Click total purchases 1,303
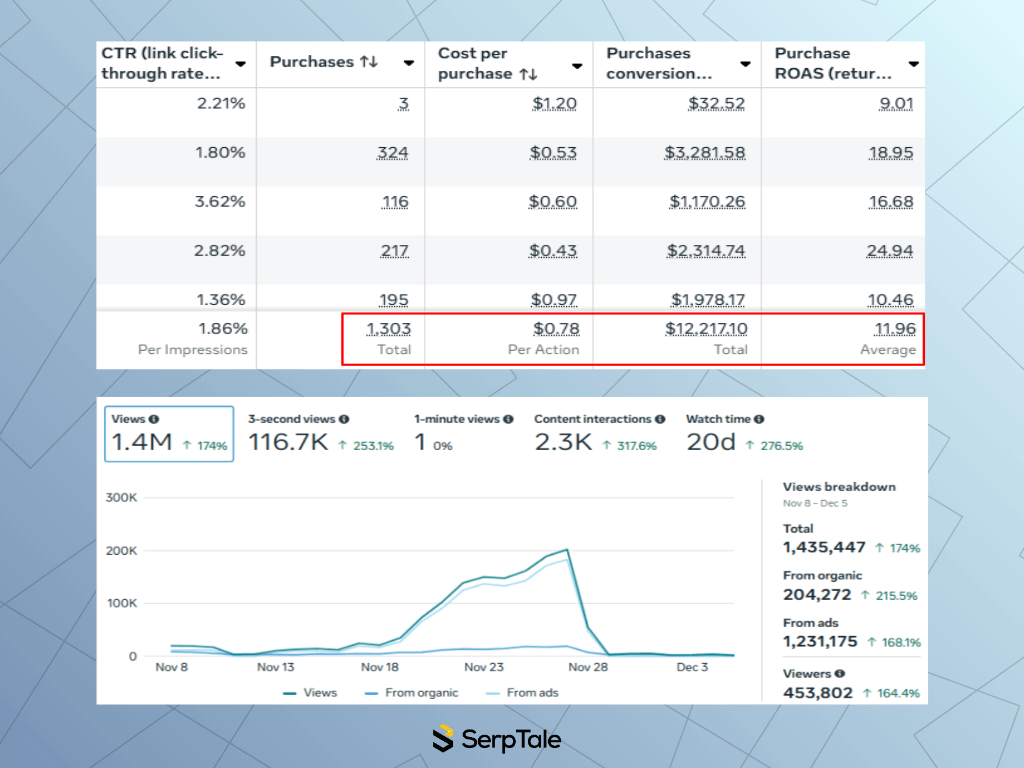 (x=388, y=328)
